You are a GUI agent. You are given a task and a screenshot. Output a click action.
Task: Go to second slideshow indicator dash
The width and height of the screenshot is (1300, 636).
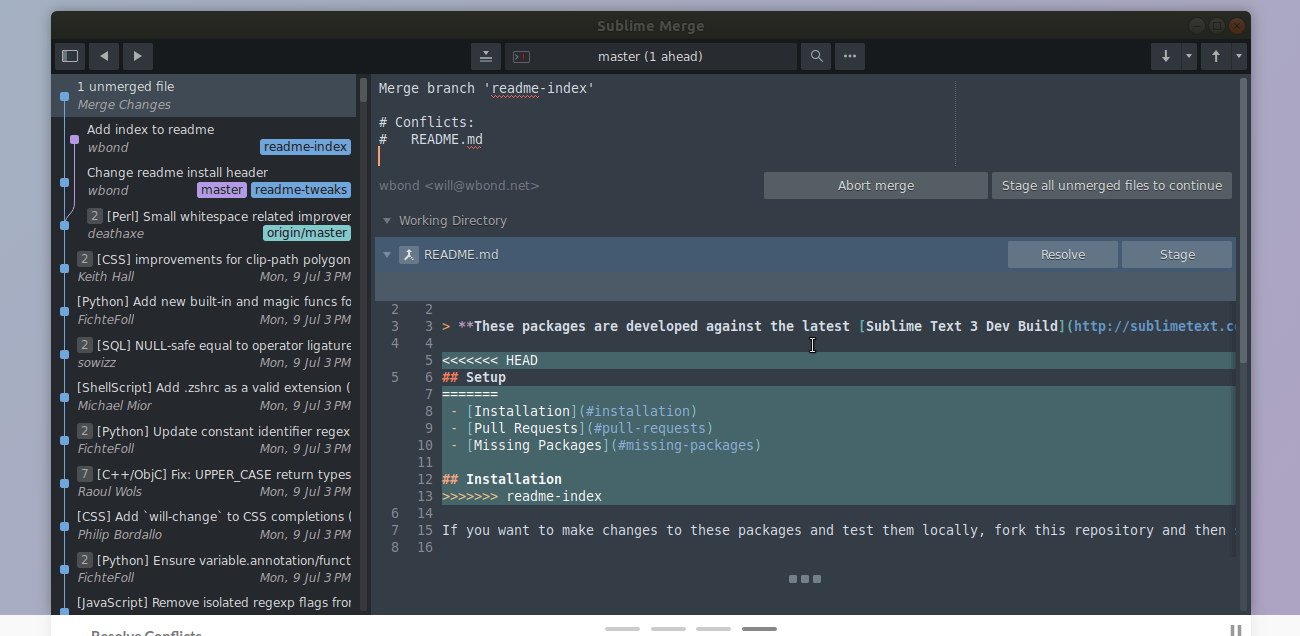coord(668,629)
